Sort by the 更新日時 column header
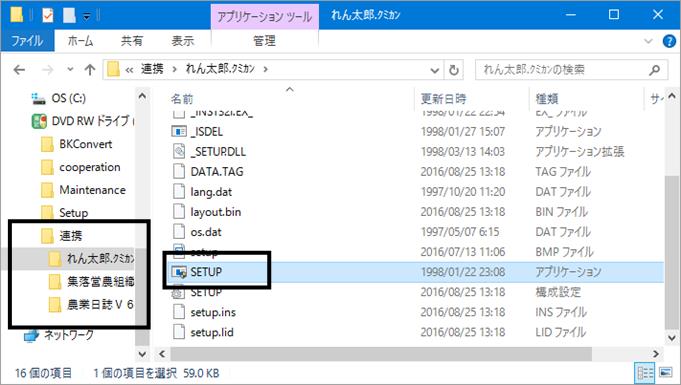 click(x=443, y=99)
